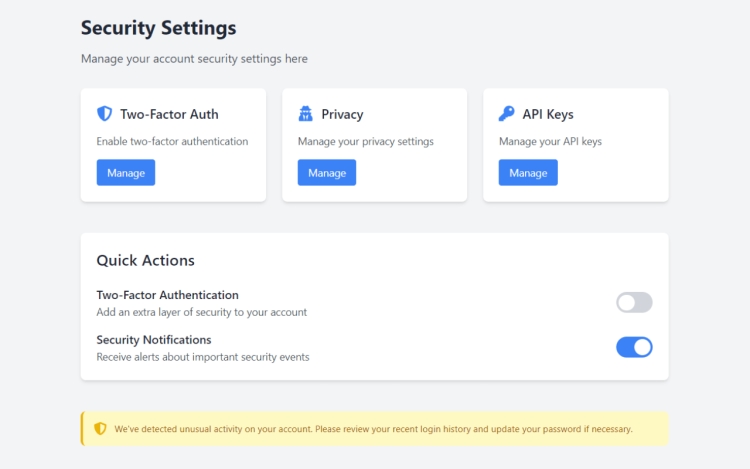The height and width of the screenshot is (469, 750).
Task: Click the Two-Factor Authentication row label
Action: point(167,295)
